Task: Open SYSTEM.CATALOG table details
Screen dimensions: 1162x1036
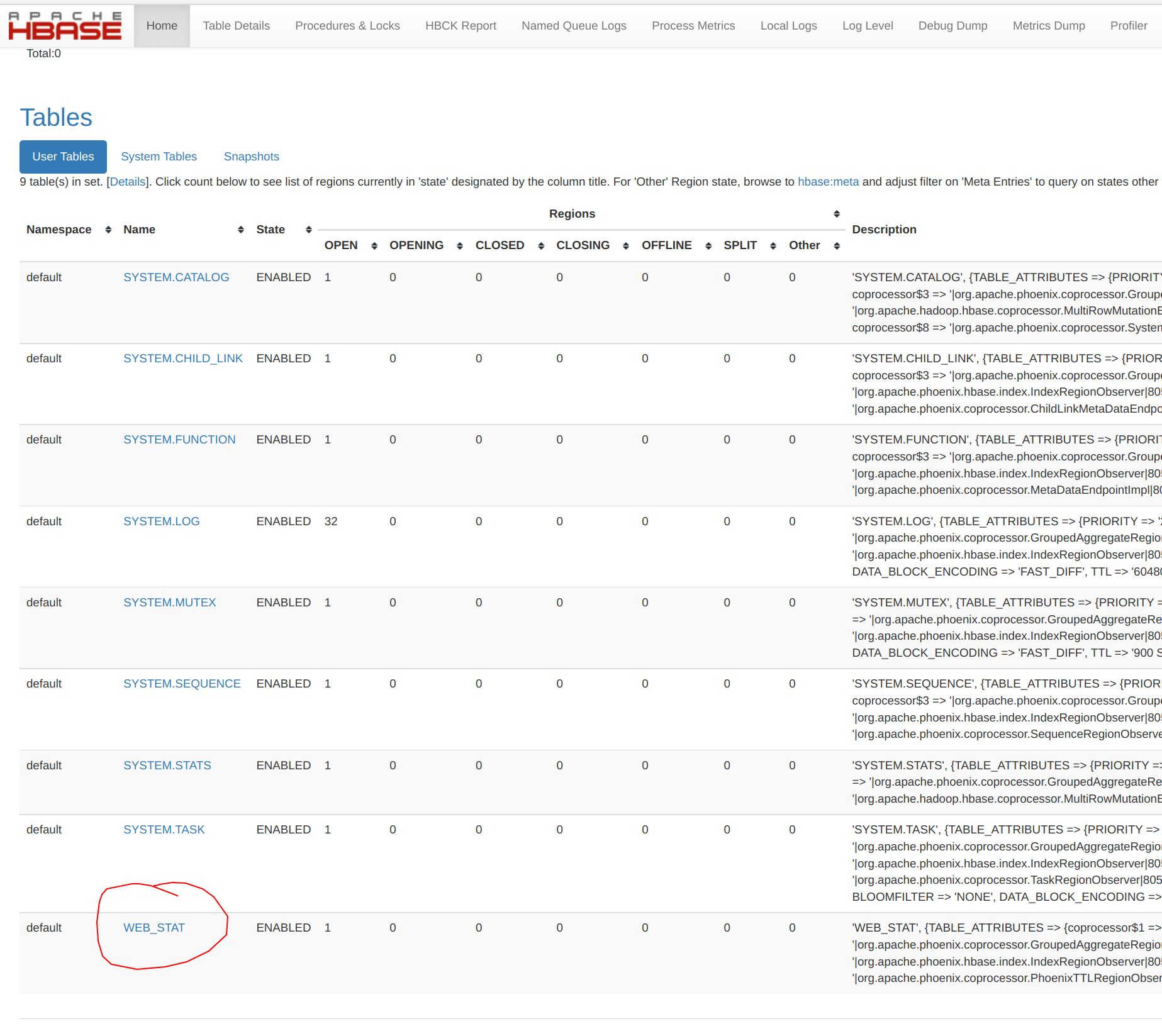Action: coord(176,277)
